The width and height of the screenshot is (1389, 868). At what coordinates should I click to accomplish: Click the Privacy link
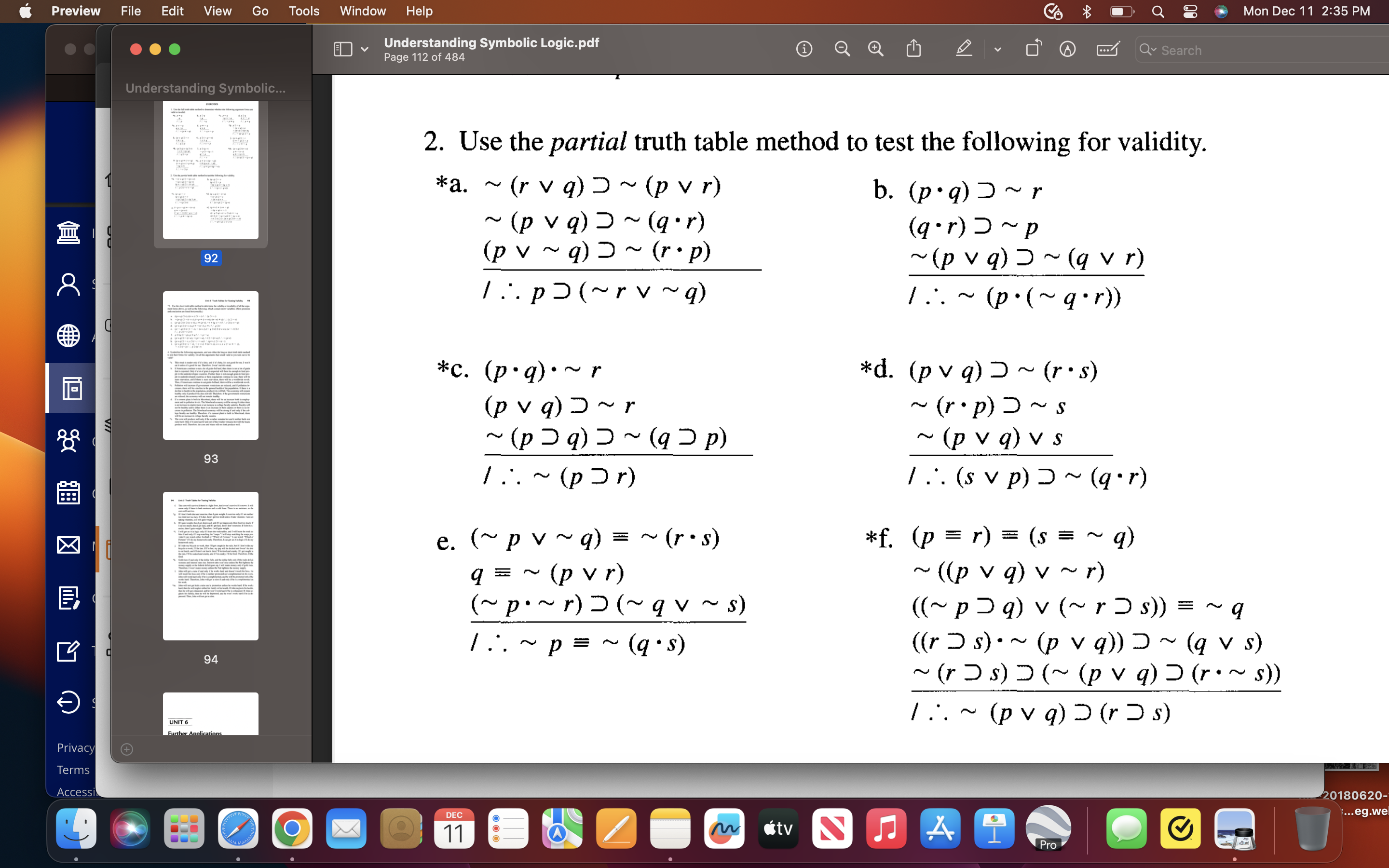tap(75, 747)
